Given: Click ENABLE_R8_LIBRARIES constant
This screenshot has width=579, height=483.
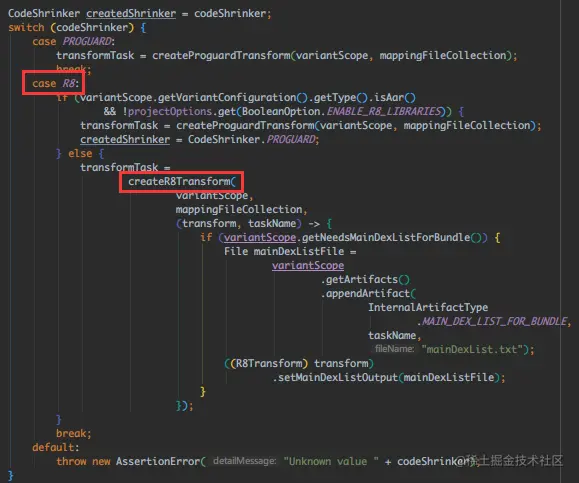Looking at the screenshot, I should (x=384, y=112).
